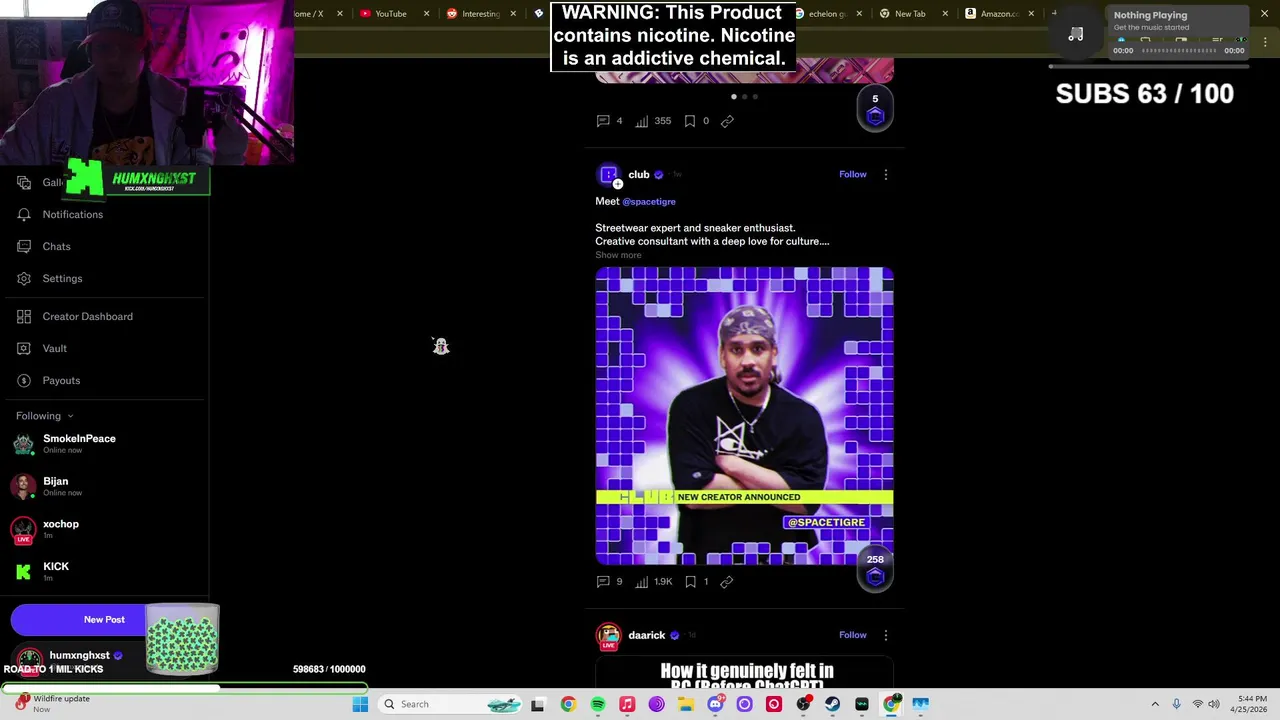1280x720 pixels.
Task: Open File Explorer from the taskbar
Action: pos(686,704)
